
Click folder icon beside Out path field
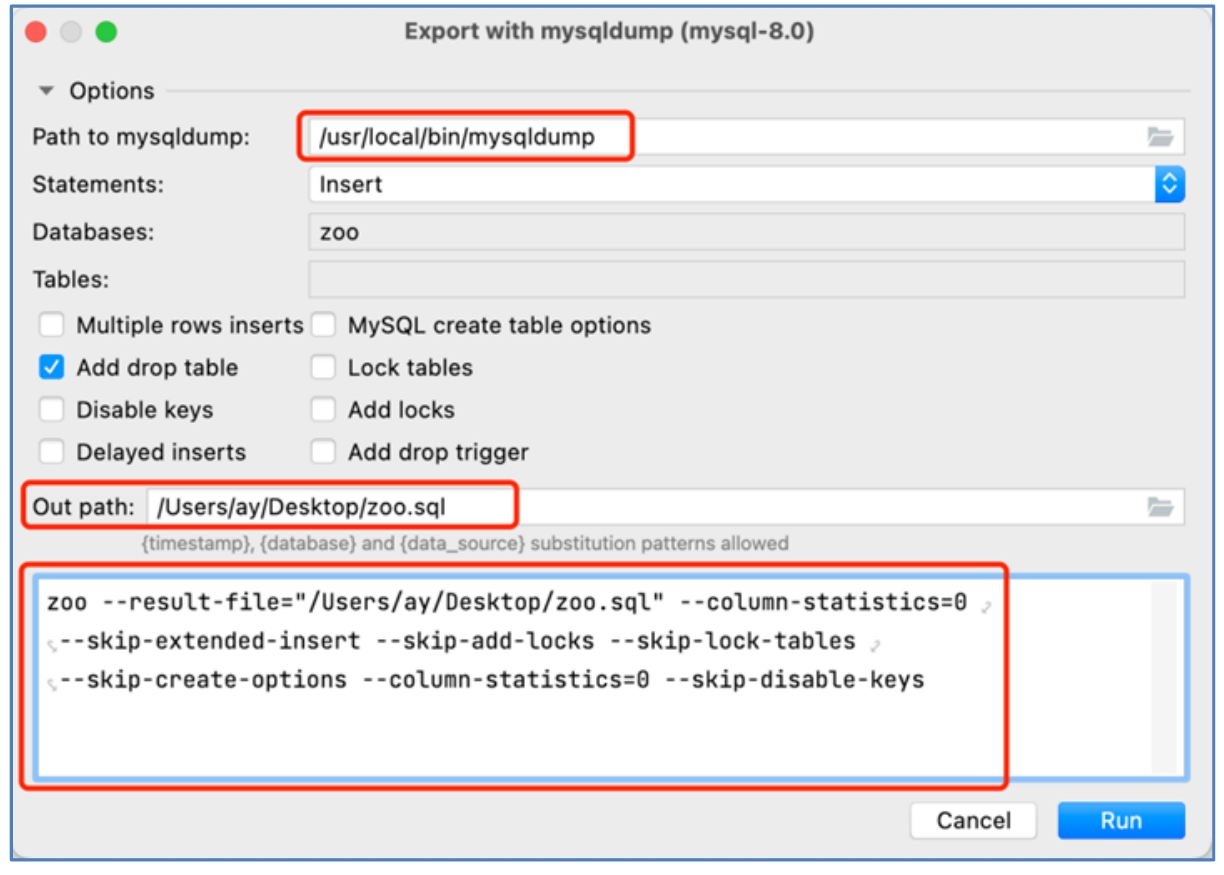[x=1160, y=507]
